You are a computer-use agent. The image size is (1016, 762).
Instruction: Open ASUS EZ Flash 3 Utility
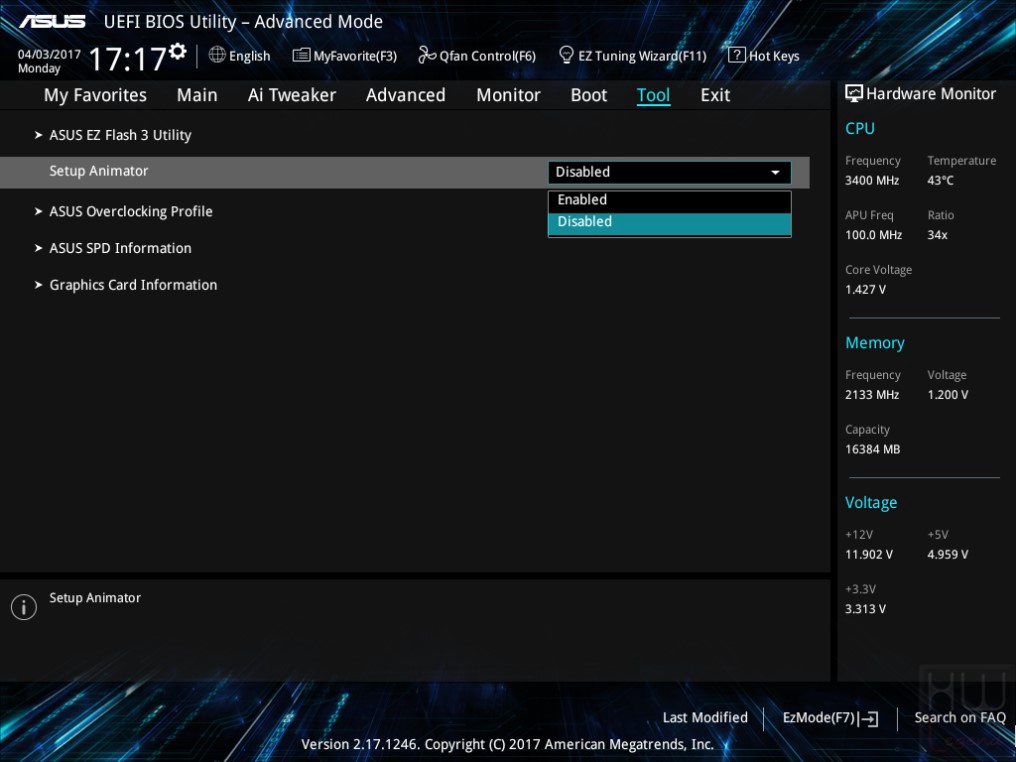point(121,135)
